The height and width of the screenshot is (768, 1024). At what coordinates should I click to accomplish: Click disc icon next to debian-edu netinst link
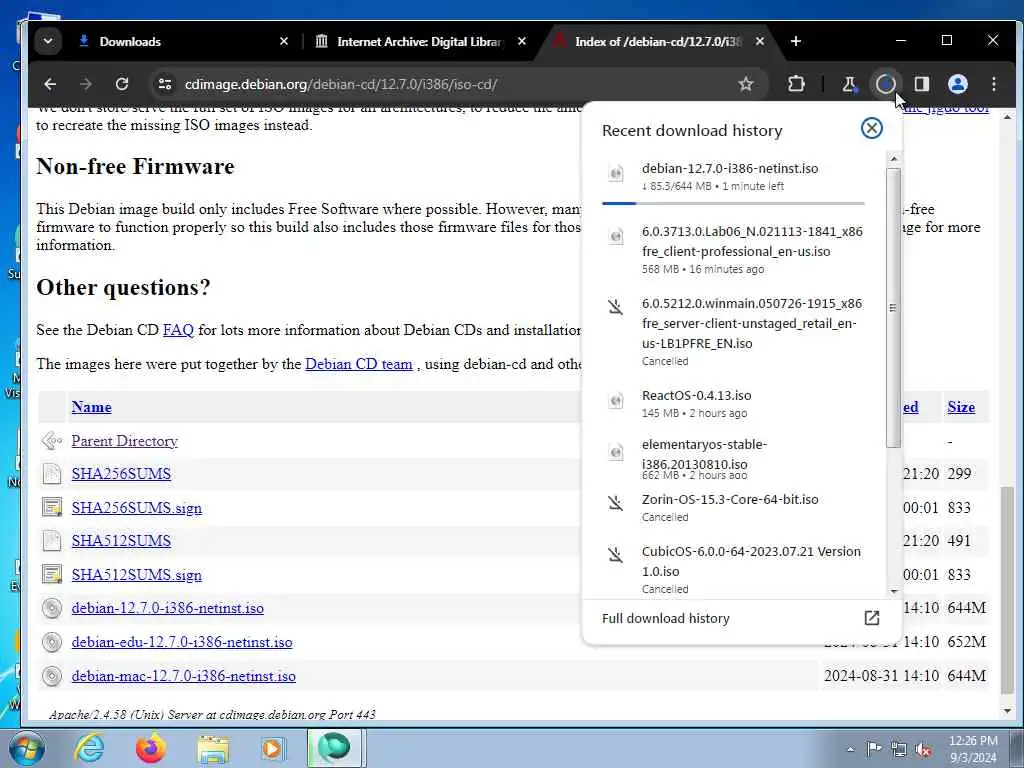click(x=52, y=642)
